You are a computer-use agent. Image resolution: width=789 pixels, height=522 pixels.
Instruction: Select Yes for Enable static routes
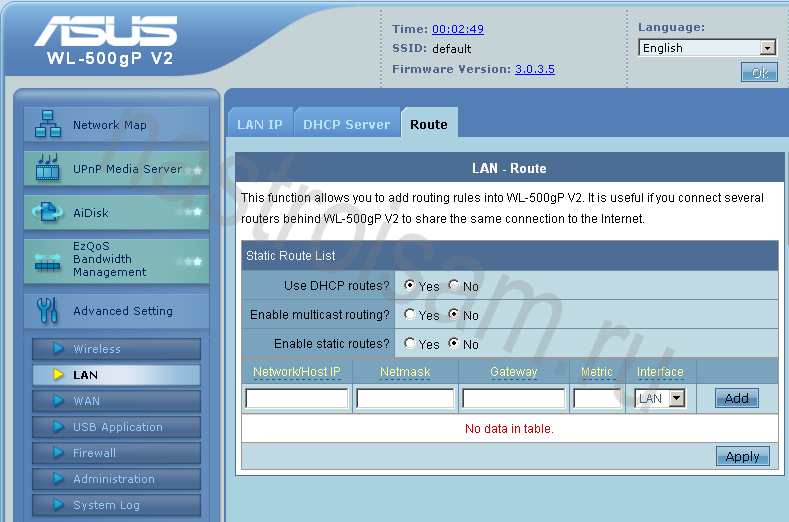(x=410, y=343)
